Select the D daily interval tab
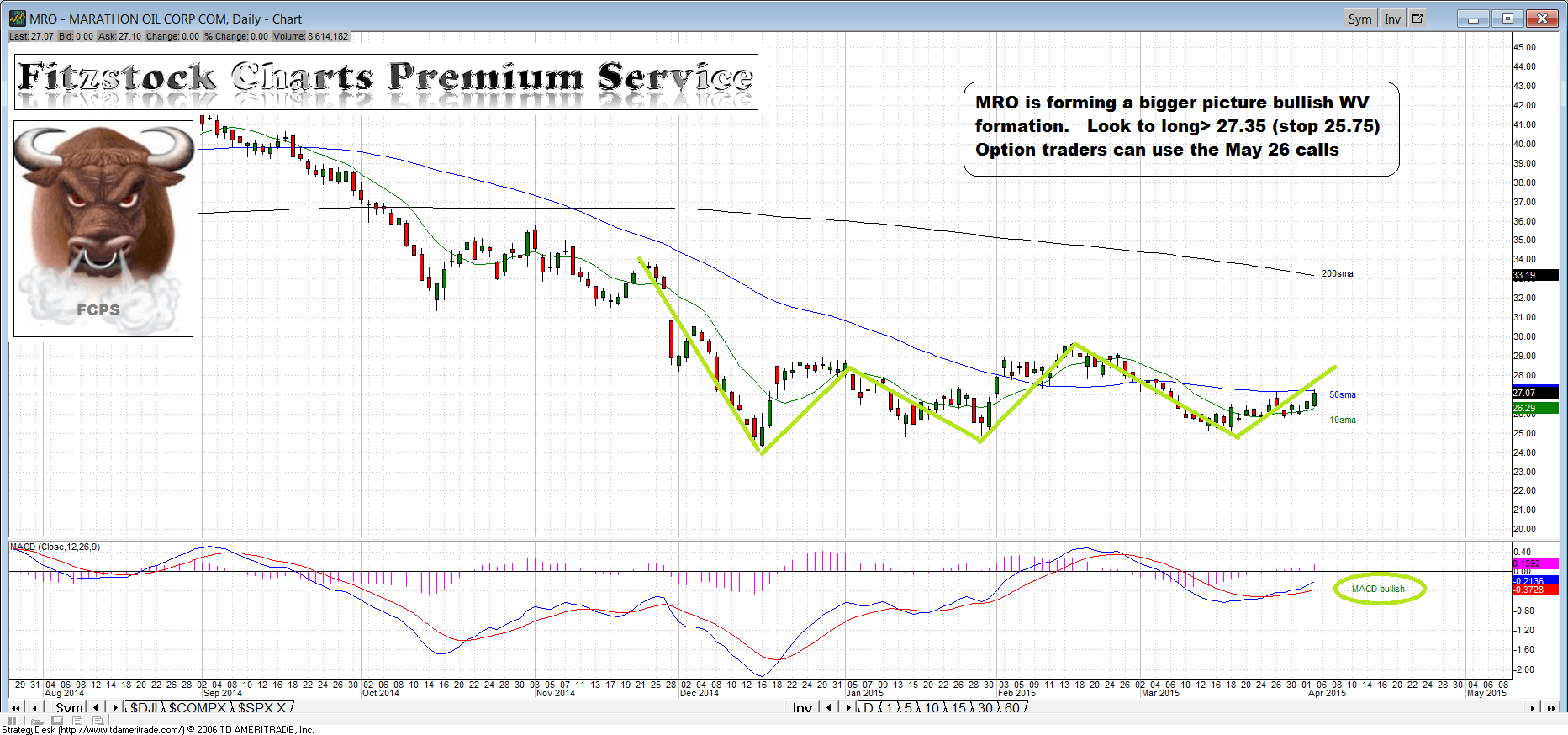 [868, 708]
